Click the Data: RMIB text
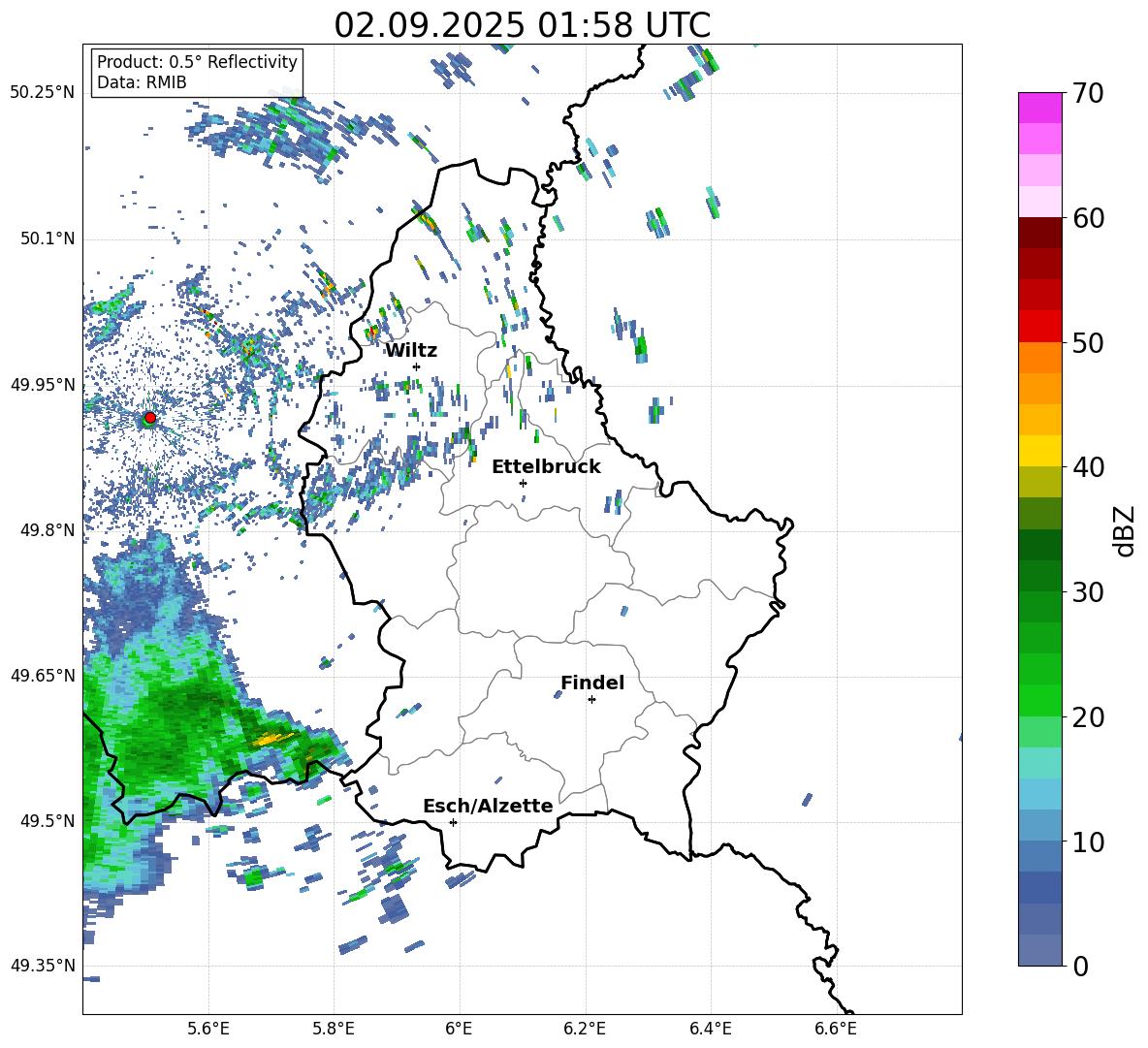The height and width of the screenshot is (1048, 1148). click(142, 82)
